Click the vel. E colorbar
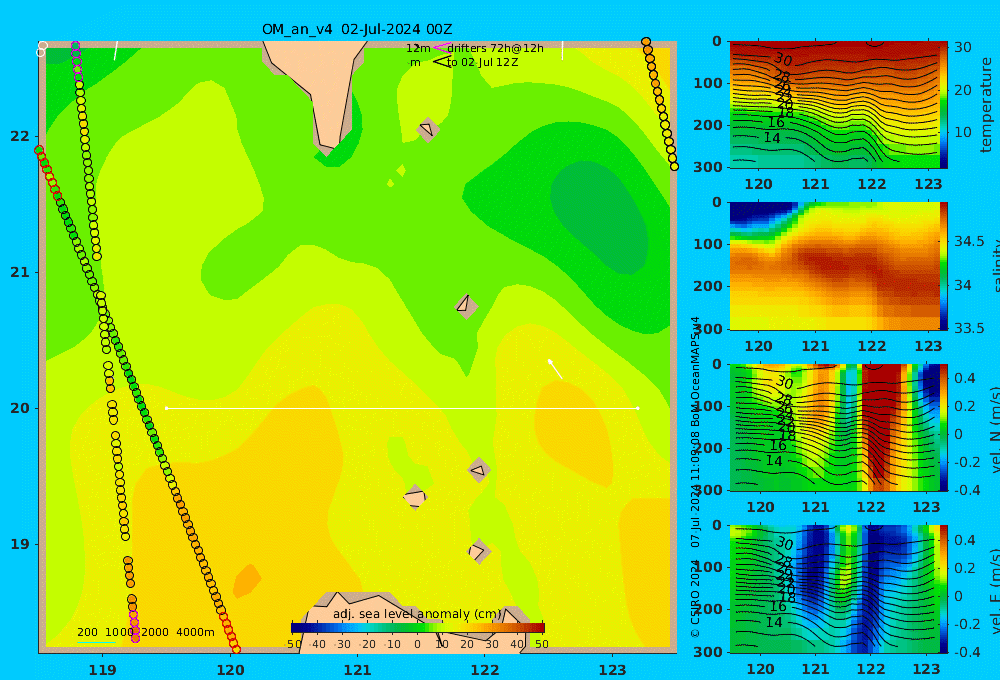Viewport: 1000px width, 680px height. click(x=944, y=589)
